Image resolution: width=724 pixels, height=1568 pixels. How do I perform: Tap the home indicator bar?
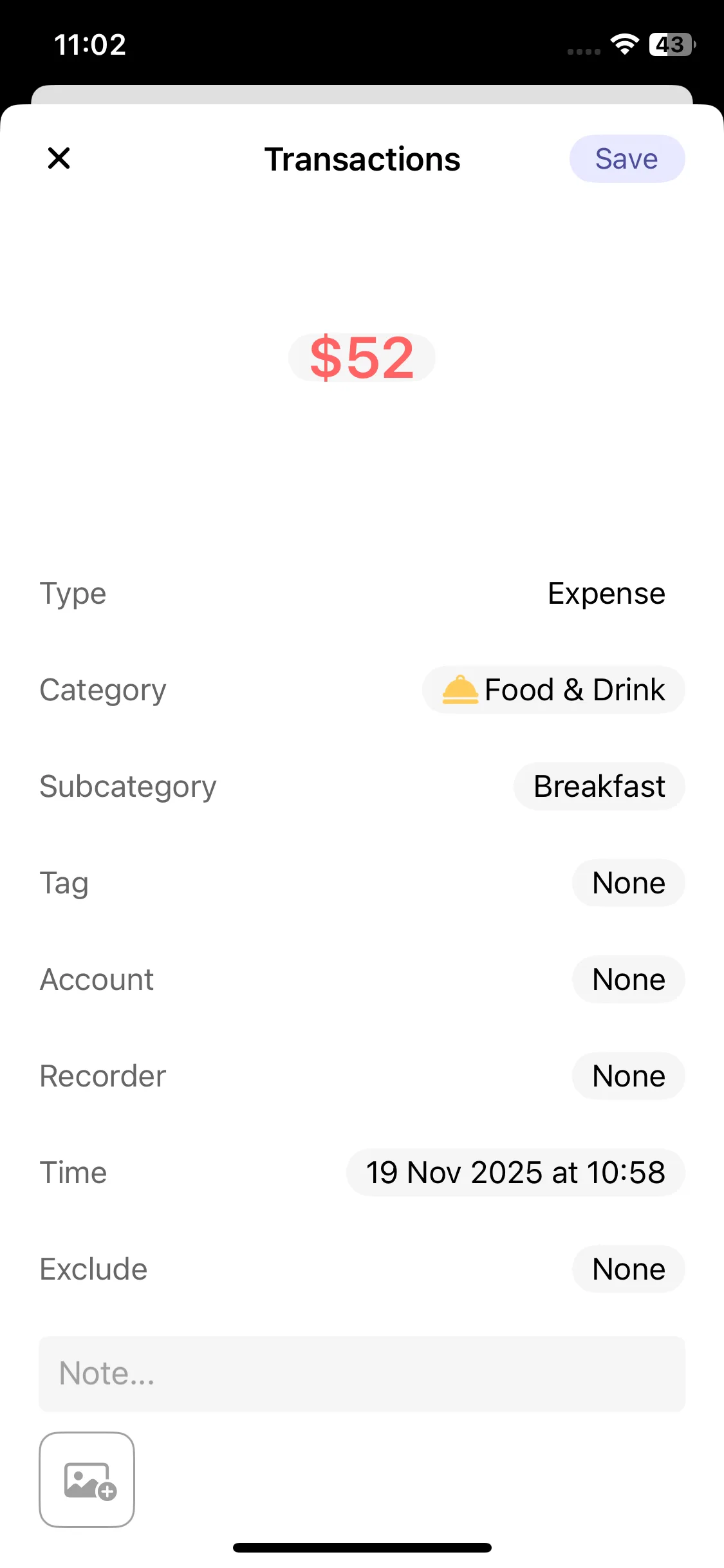[362, 1547]
